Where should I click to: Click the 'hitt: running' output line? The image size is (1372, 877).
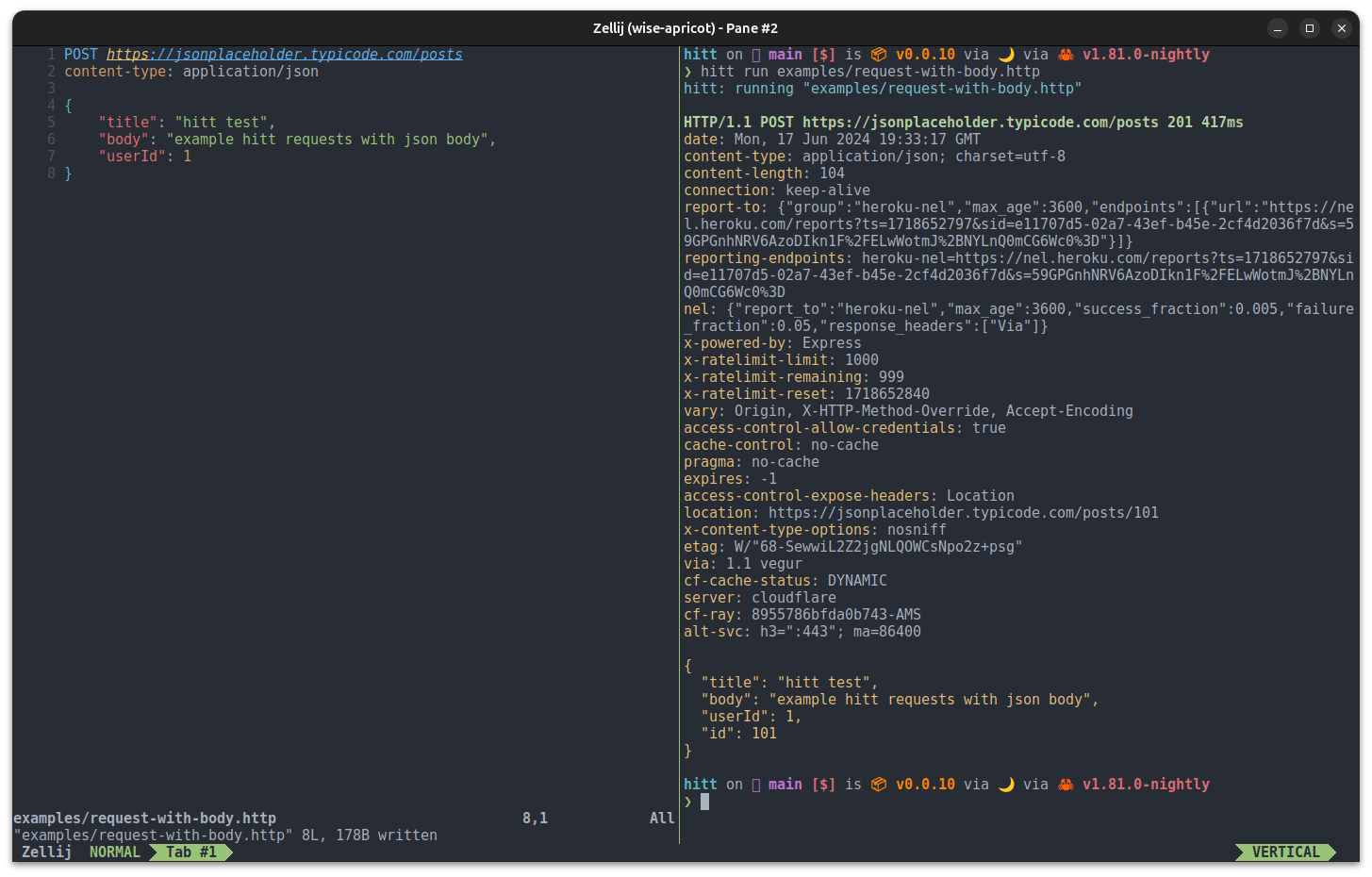(x=883, y=89)
